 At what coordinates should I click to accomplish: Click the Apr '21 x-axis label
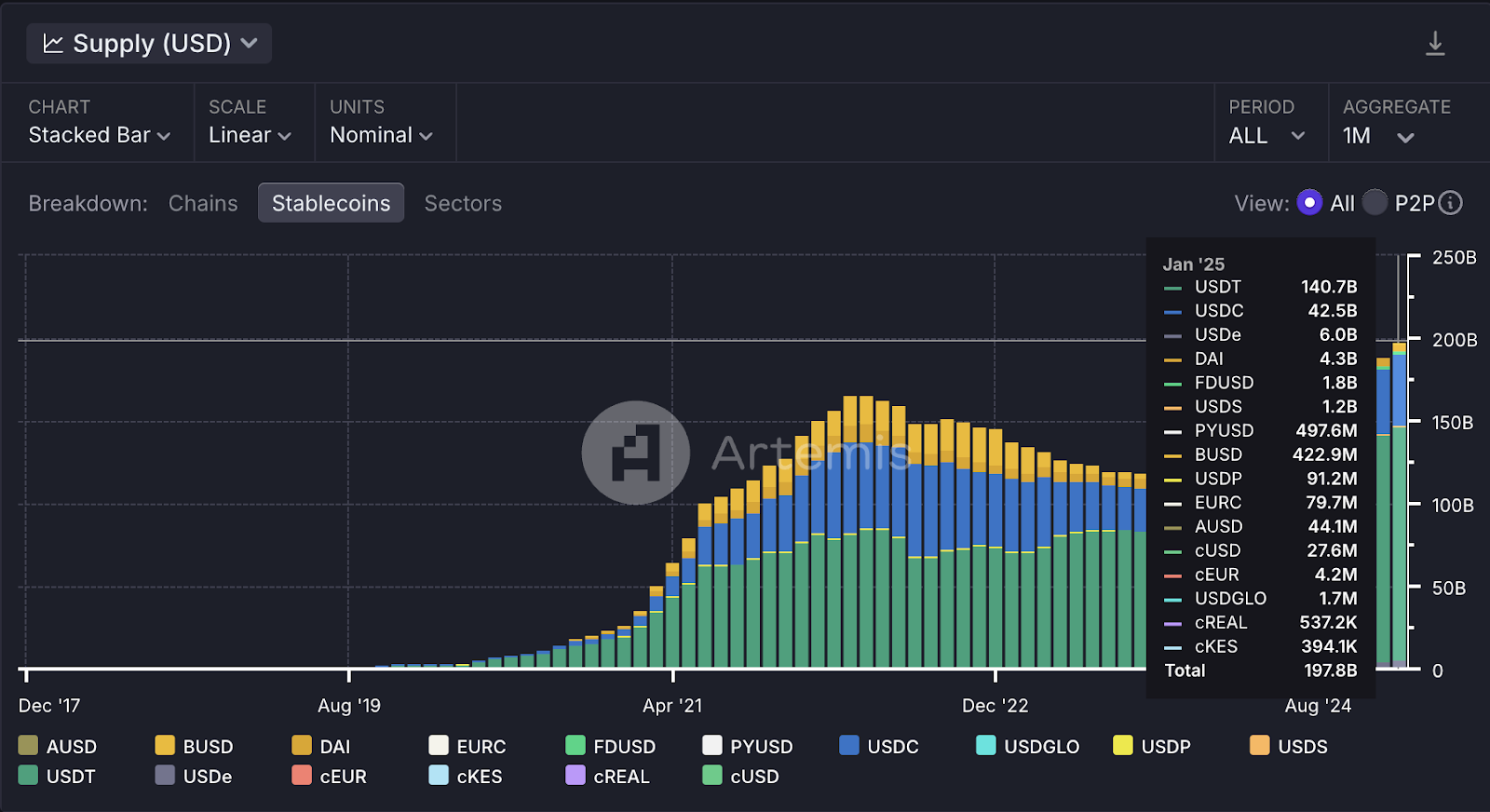[x=672, y=706]
